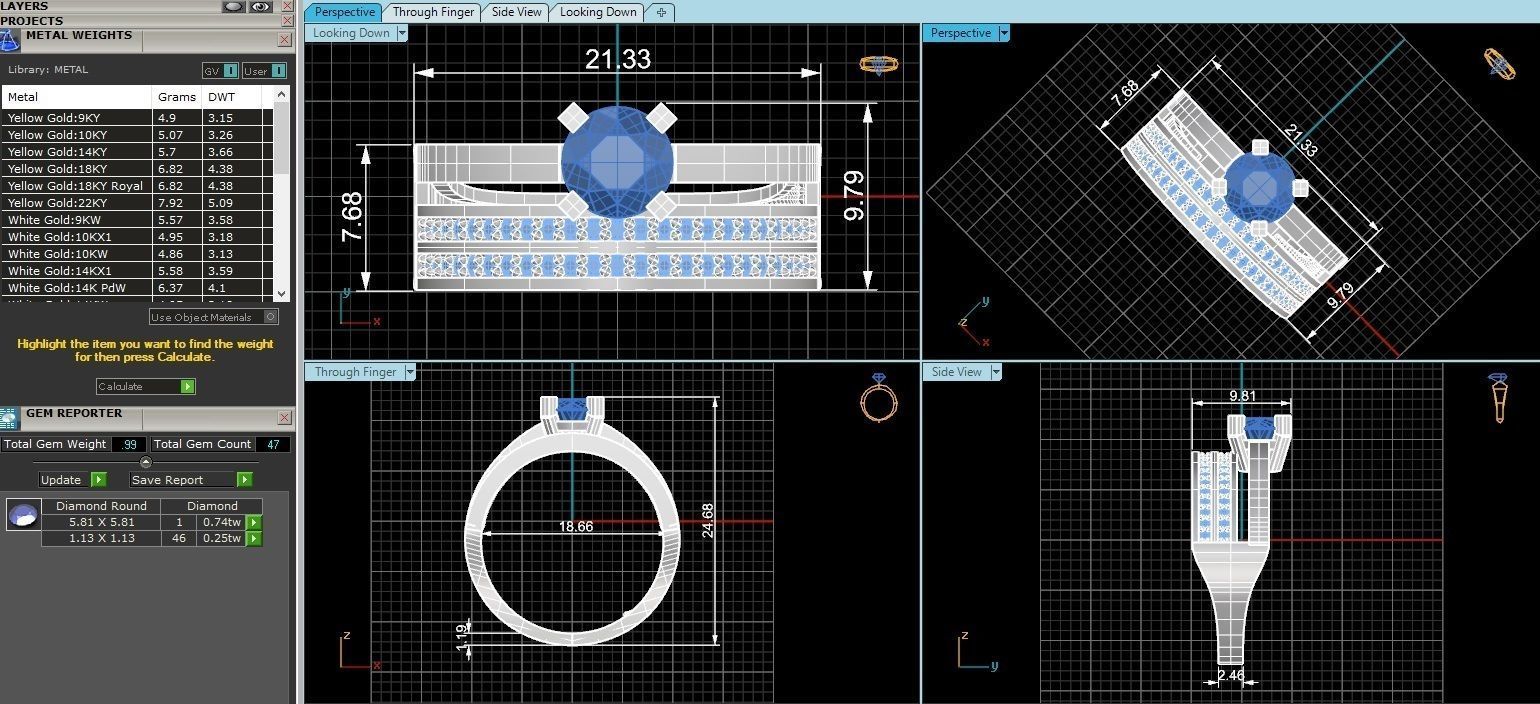Click the Update button
Screen dimensions: 1540x704
pyautogui.click(x=73, y=480)
